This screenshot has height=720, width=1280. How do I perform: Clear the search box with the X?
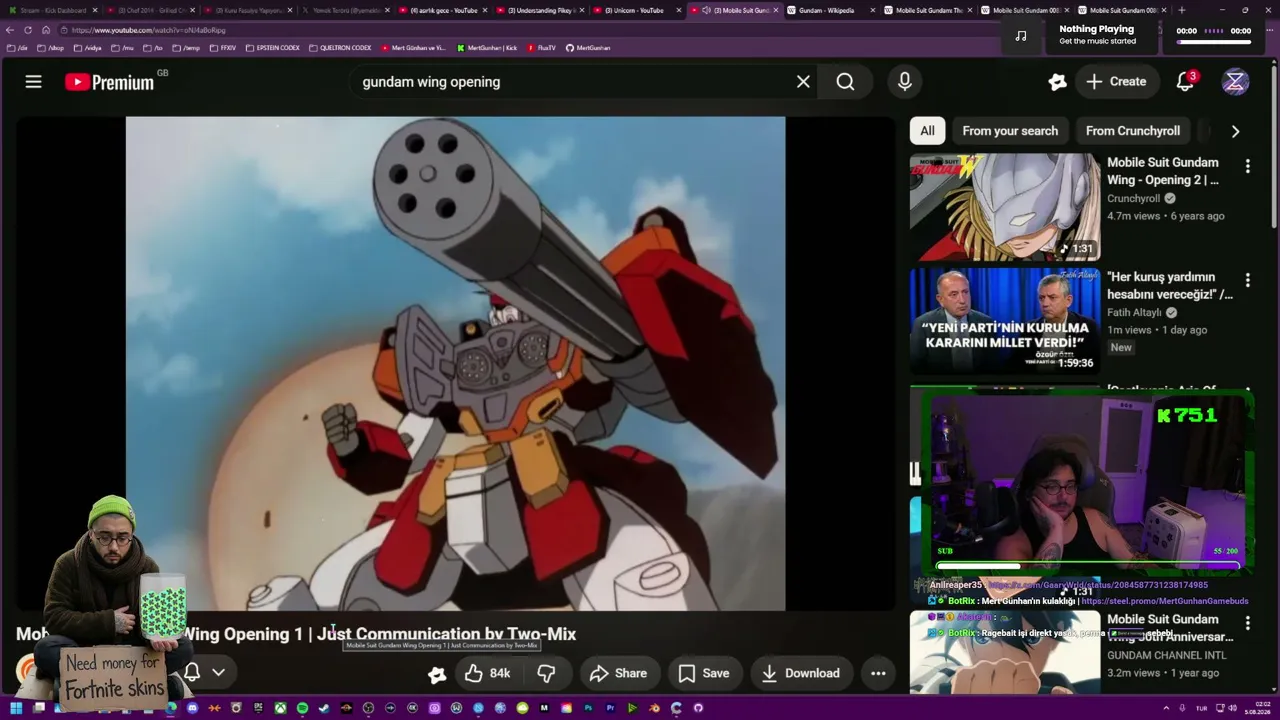[803, 82]
